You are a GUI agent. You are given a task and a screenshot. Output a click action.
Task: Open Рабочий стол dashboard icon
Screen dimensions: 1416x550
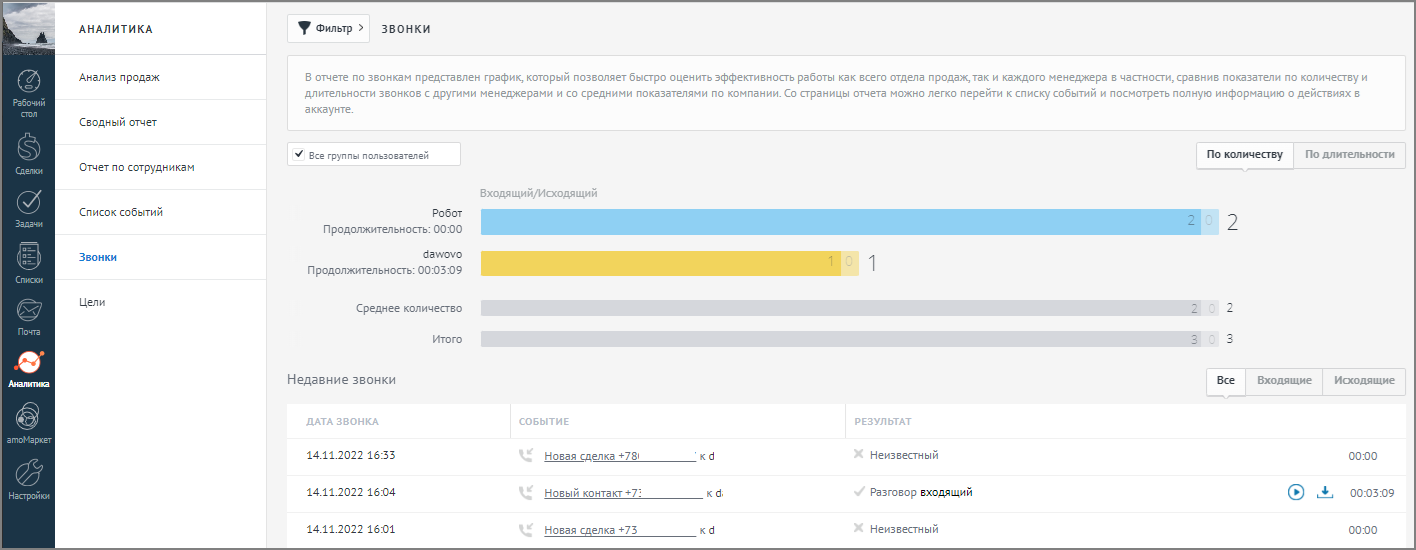pos(28,93)
